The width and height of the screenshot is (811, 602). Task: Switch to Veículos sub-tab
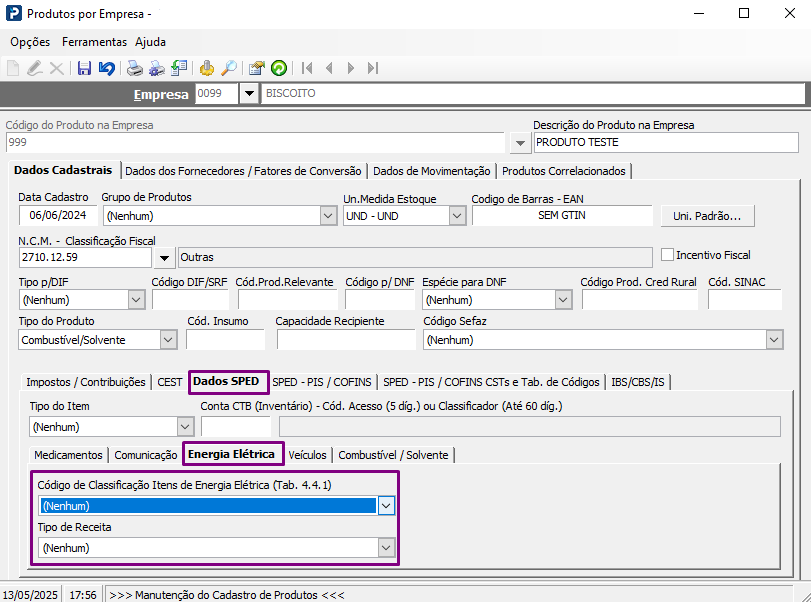[x=307, y=455]
